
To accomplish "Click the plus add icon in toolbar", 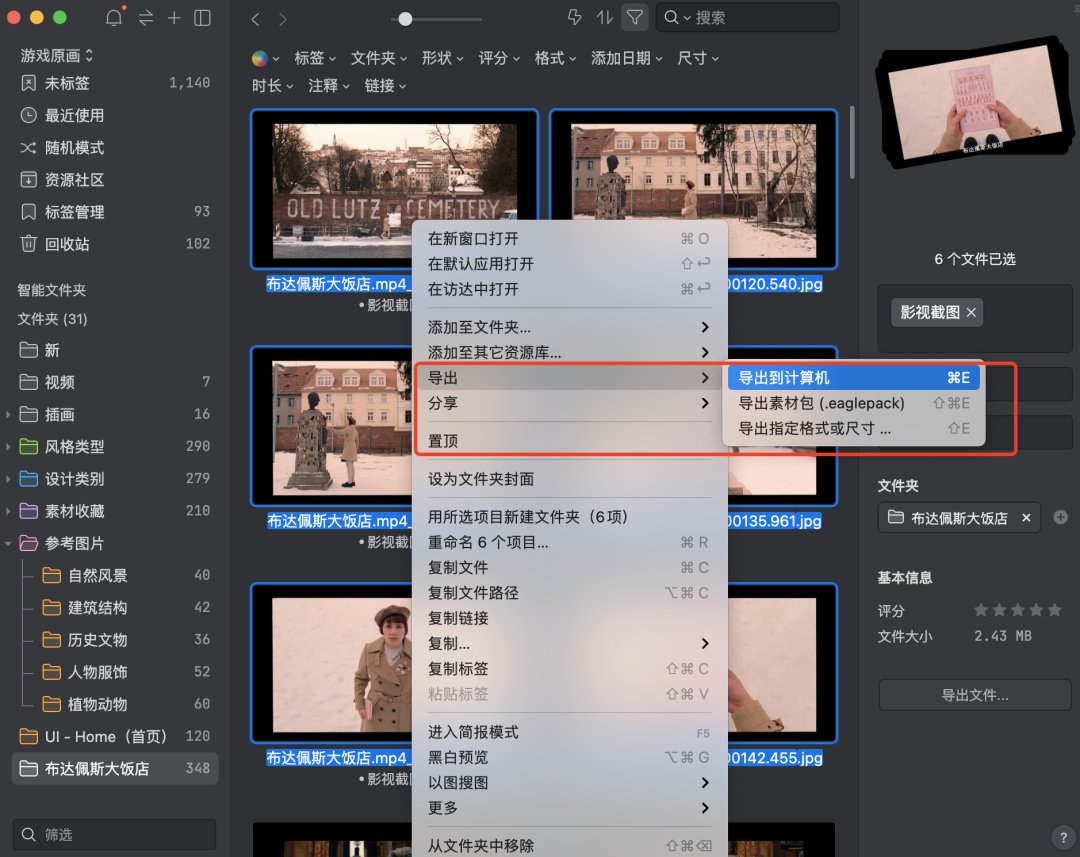I will point(174,18).
